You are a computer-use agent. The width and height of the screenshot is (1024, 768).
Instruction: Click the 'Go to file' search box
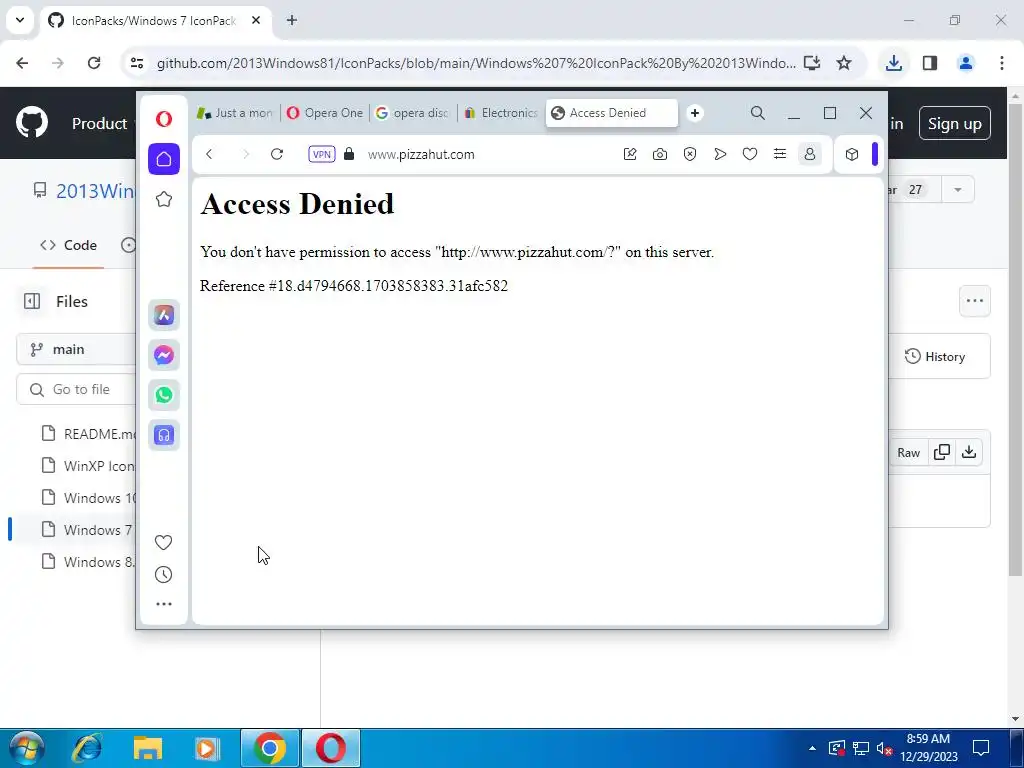76,389
